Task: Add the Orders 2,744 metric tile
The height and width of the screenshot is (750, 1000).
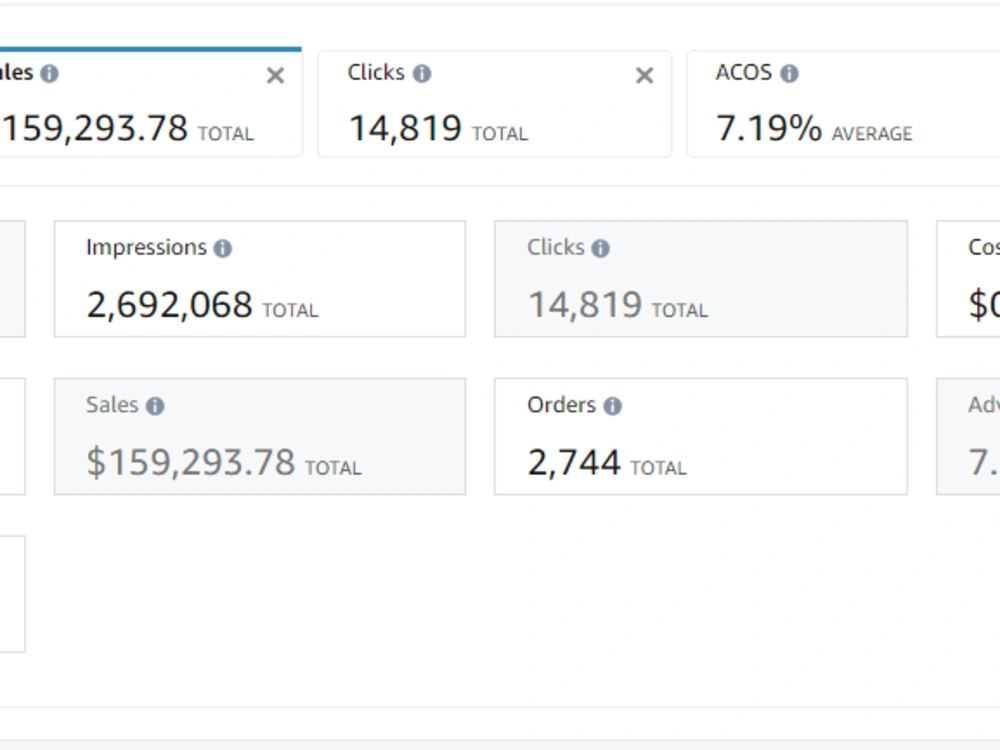Action: [700, 436]
